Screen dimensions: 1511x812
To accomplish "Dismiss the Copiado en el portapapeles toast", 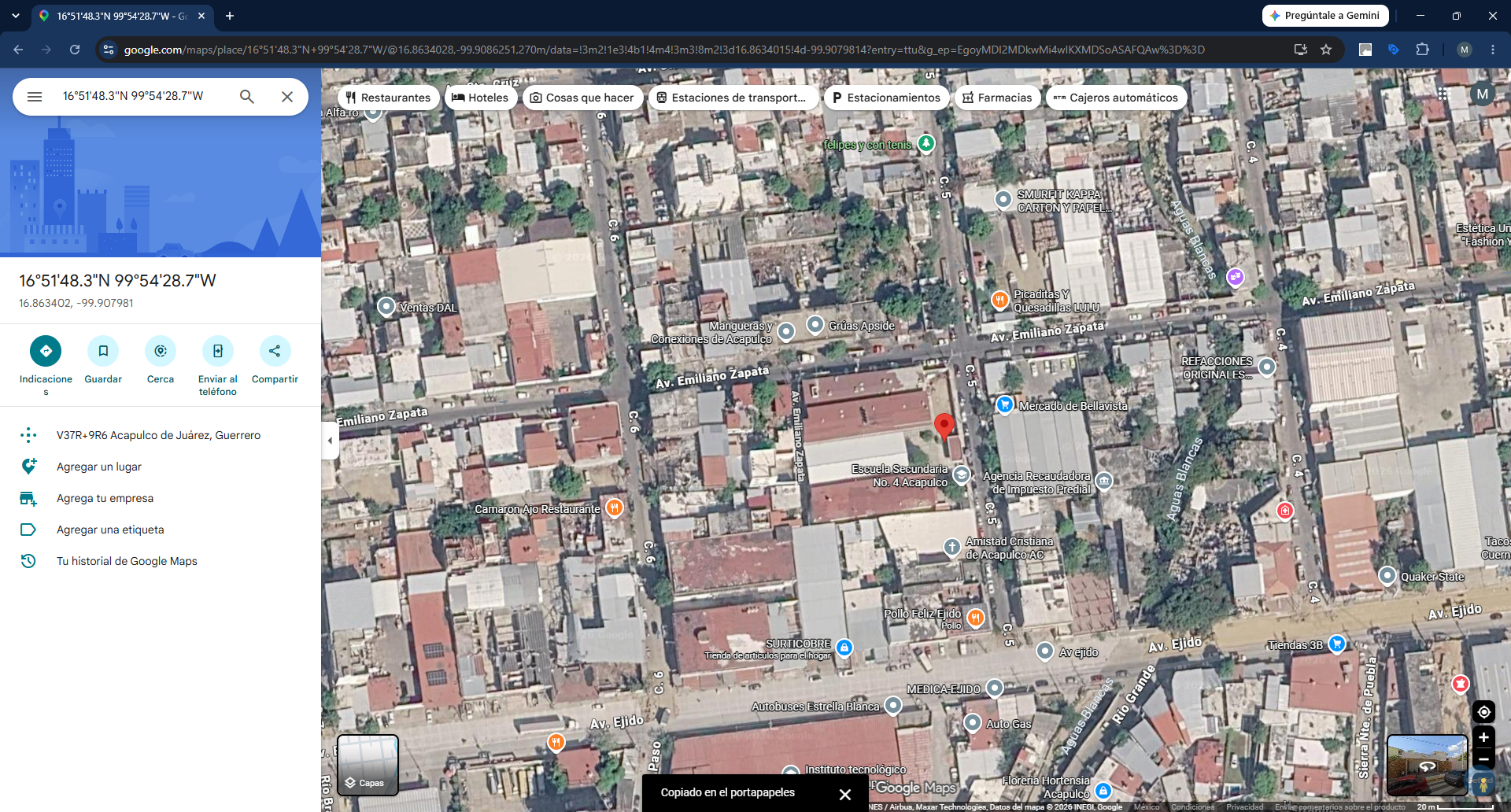I will click(x=844, y=794).
